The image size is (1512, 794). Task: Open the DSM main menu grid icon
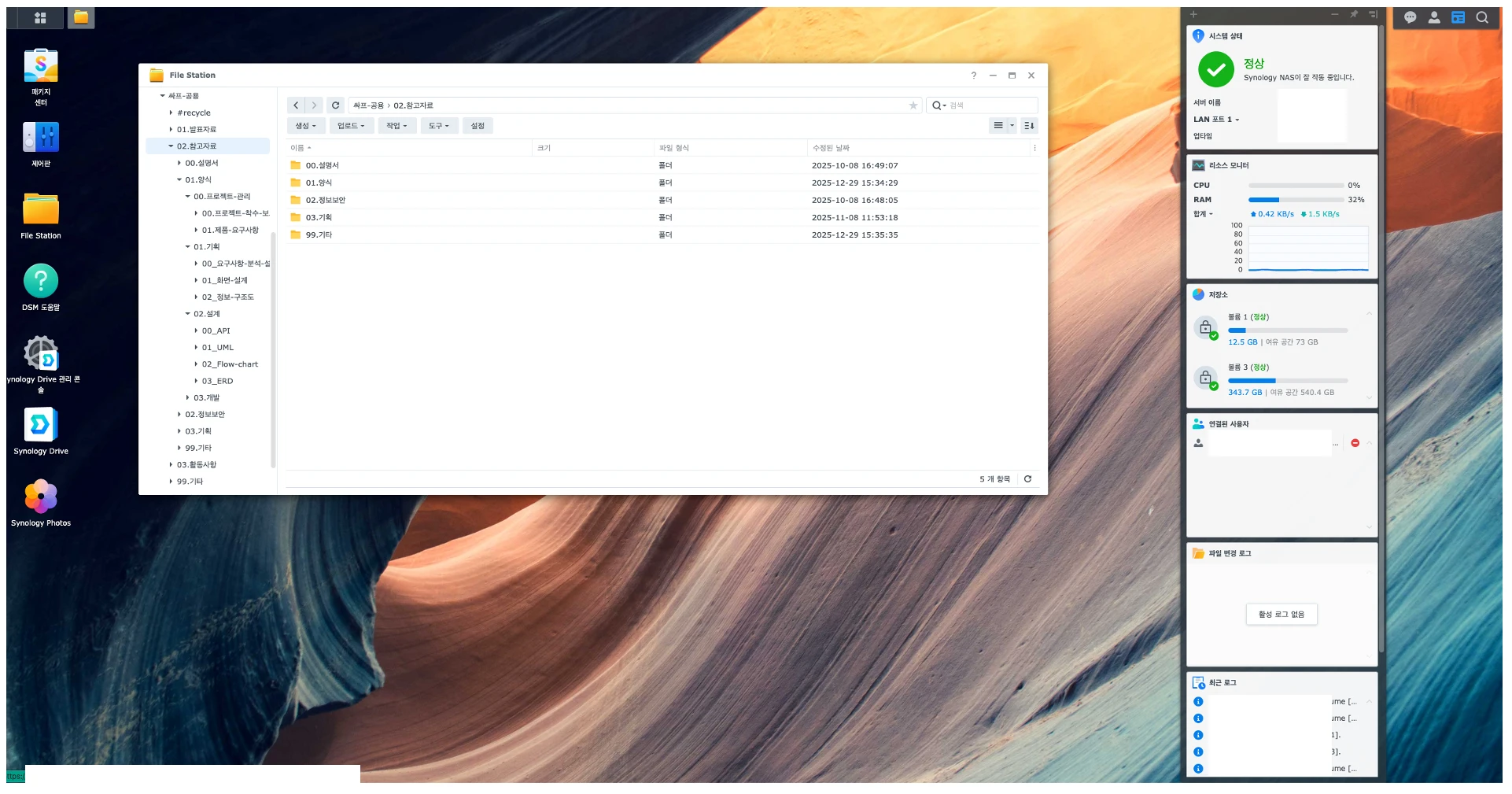point(40,17)
